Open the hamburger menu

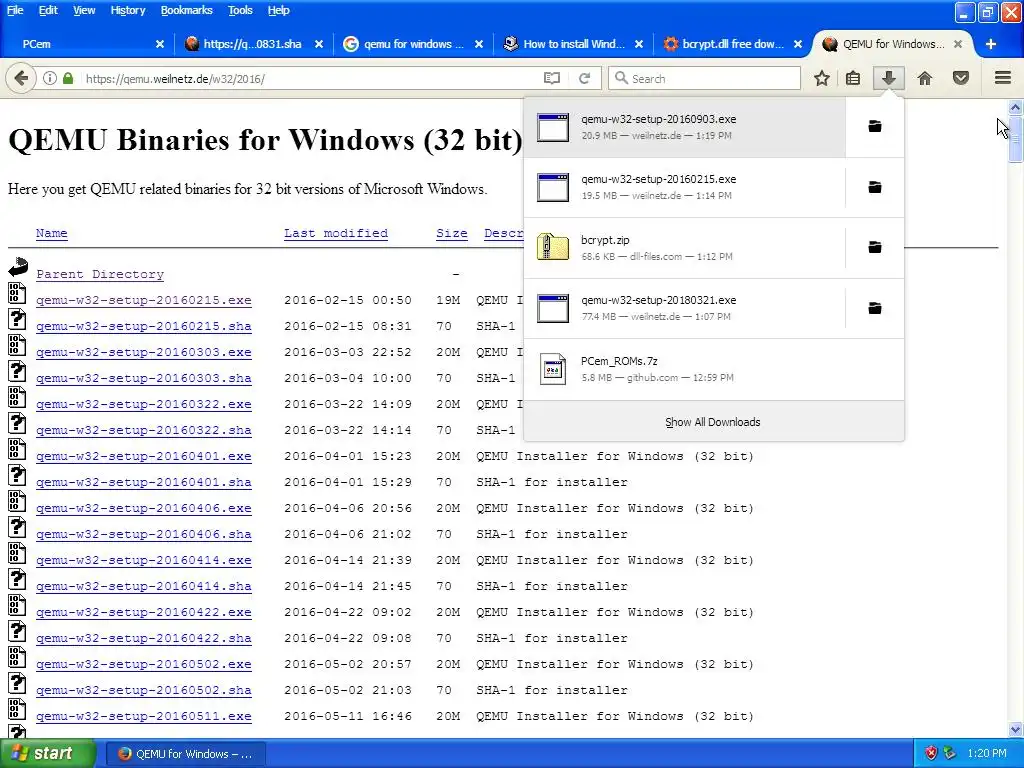click(x=1003, y=78)
